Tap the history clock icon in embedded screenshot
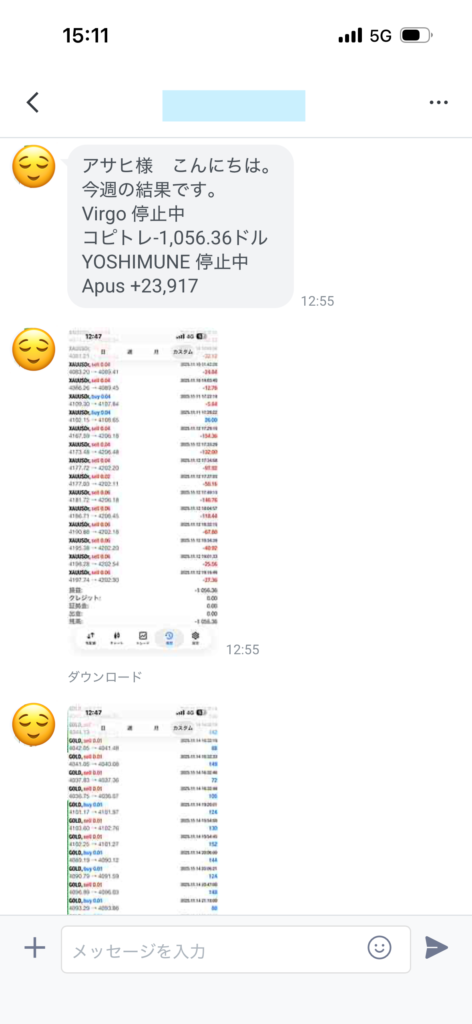This screenshot has width=472, height=1024. click(x=169, y=637)
